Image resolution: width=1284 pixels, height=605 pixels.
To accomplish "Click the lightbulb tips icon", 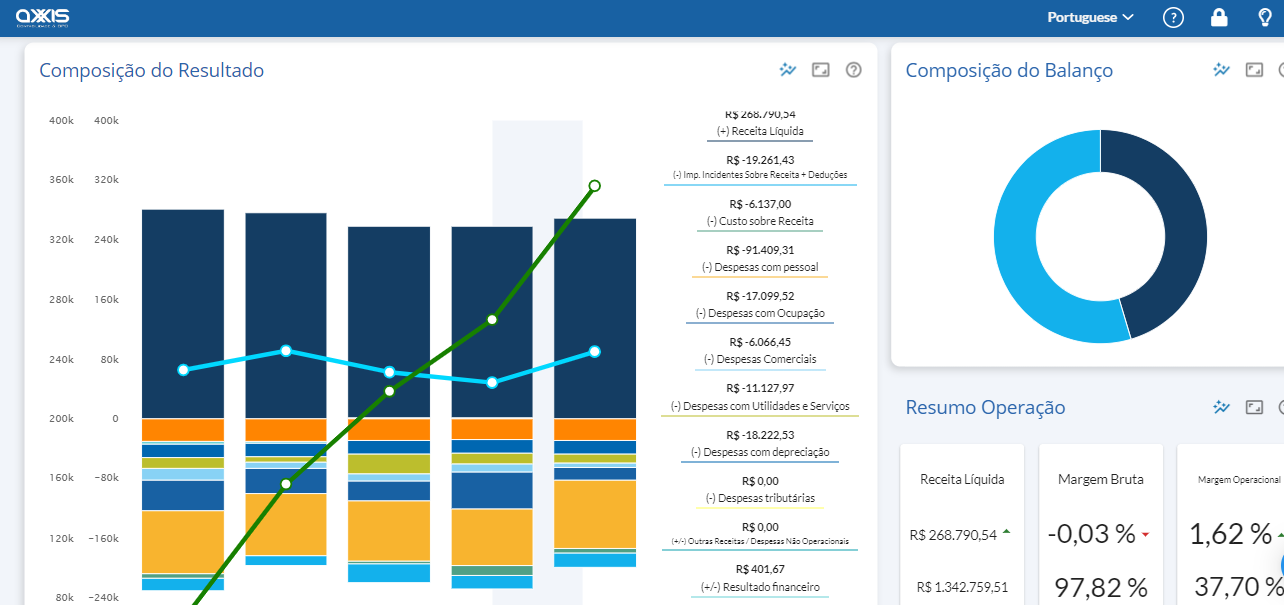I will click(x=1264, y=17).
